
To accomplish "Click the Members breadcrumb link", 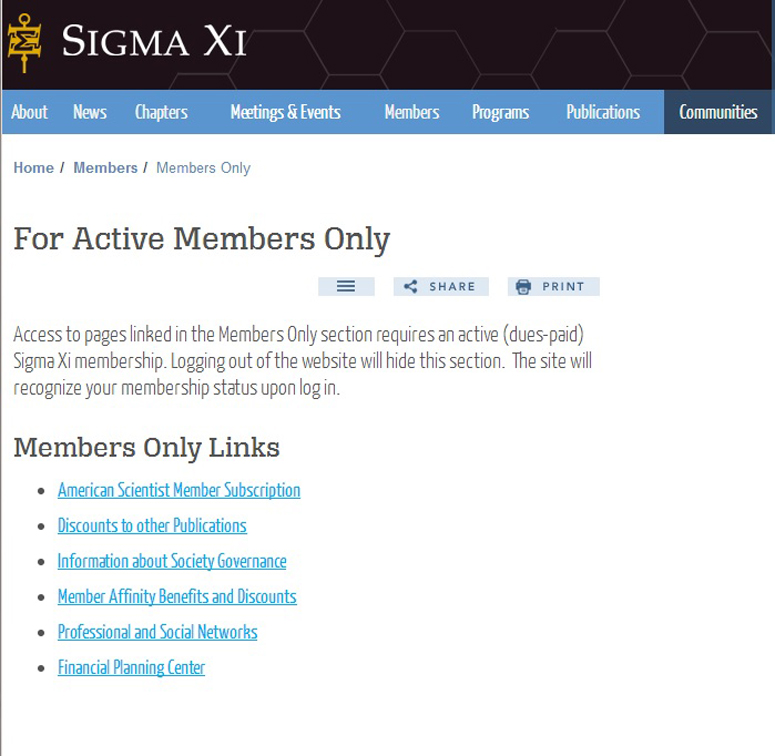I will 105,168.
